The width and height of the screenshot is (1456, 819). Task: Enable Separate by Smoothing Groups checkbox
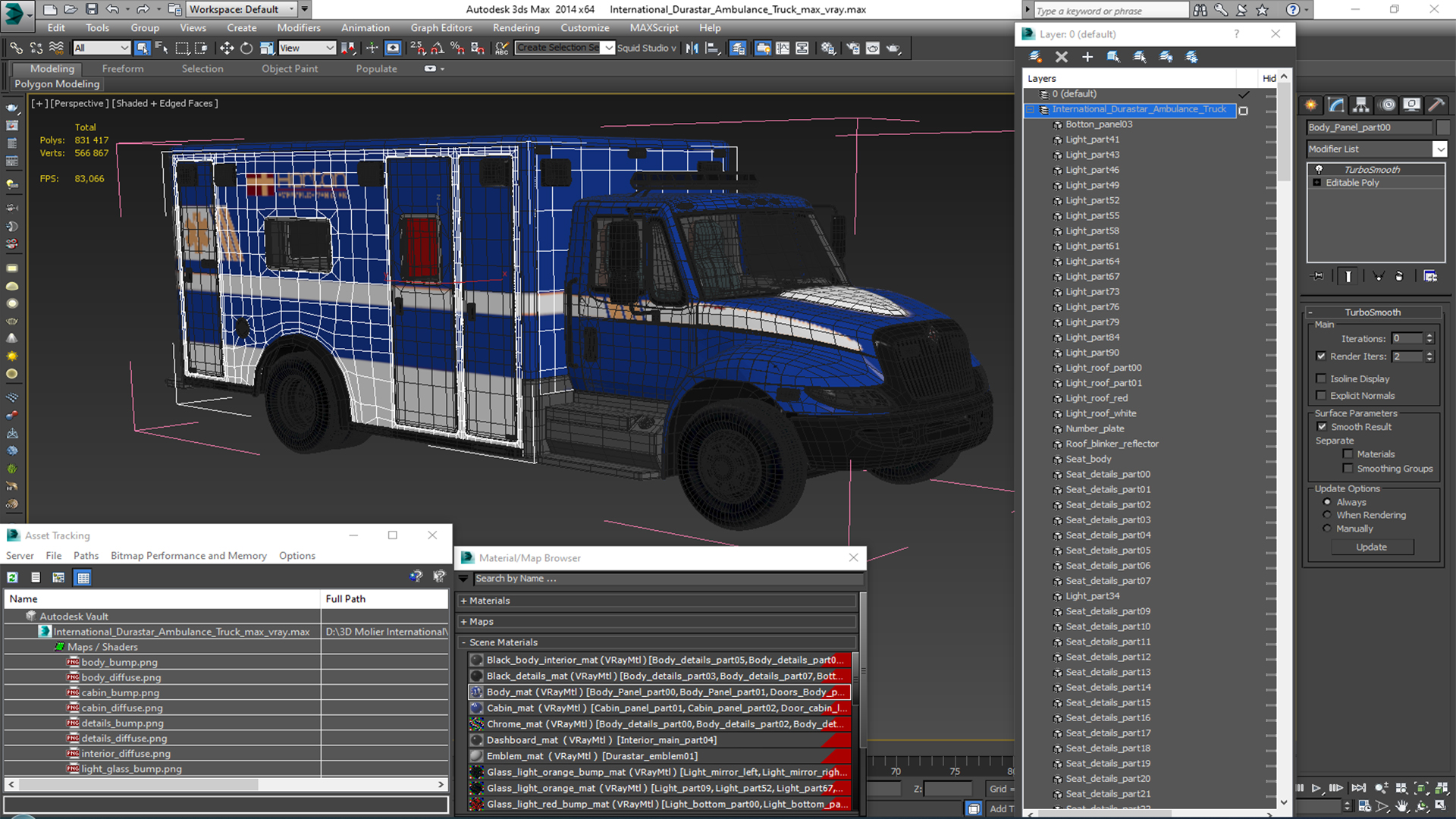coord(1348,469)
